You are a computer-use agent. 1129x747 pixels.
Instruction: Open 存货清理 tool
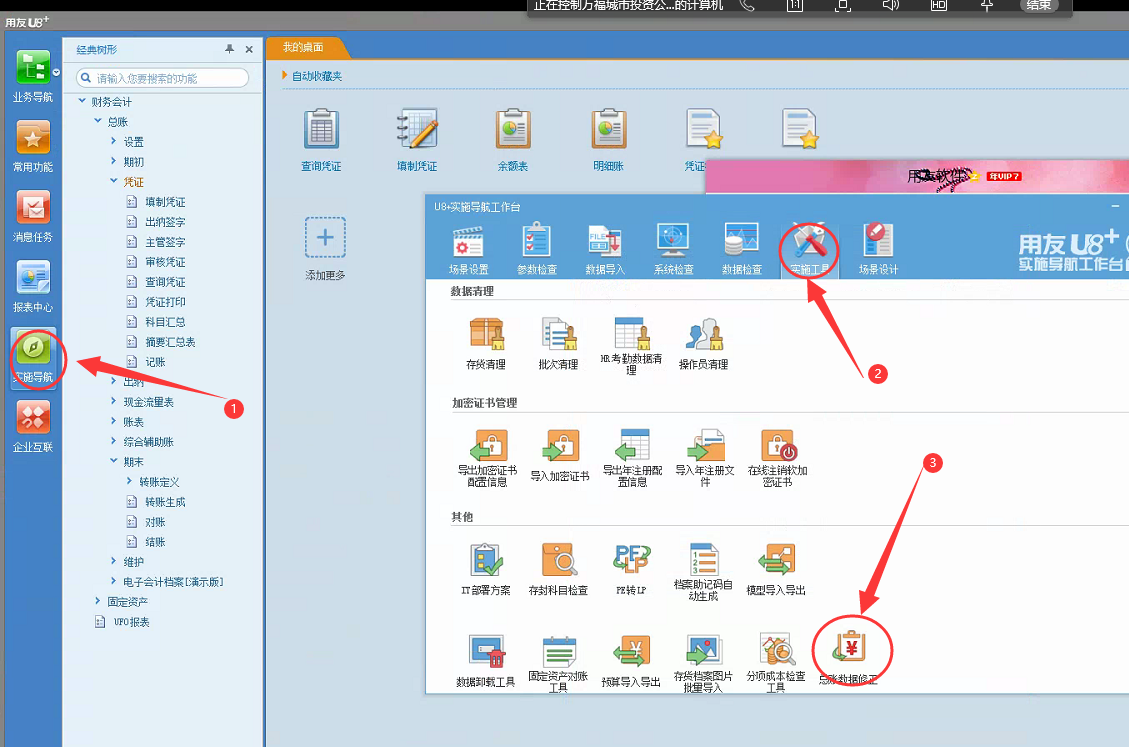[486, 344]
